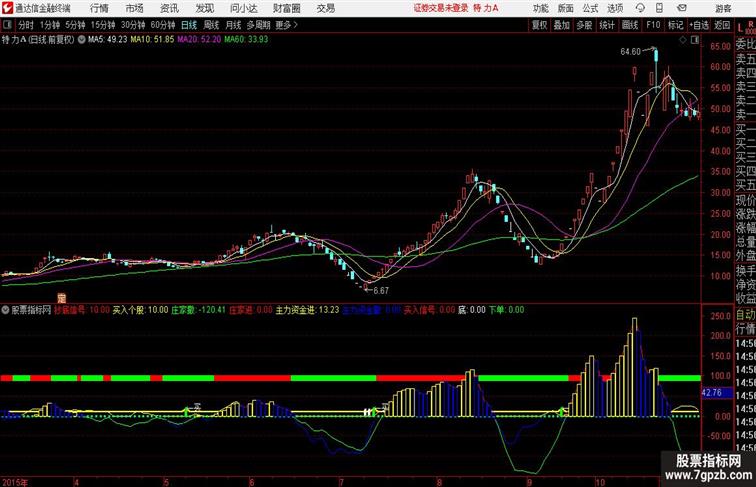Expand the round arrow beside 股票指标网 indicator
This screenshot has width=756, height=487.
[5, 310]
